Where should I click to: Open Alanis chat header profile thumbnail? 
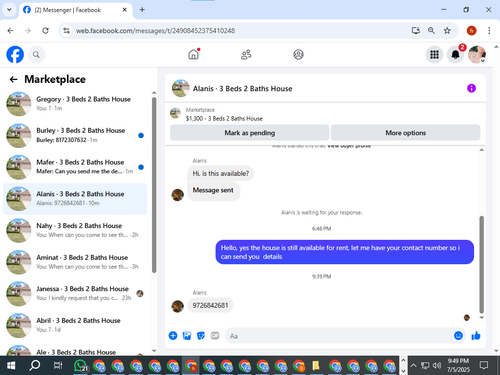click(x=181, y=88)
